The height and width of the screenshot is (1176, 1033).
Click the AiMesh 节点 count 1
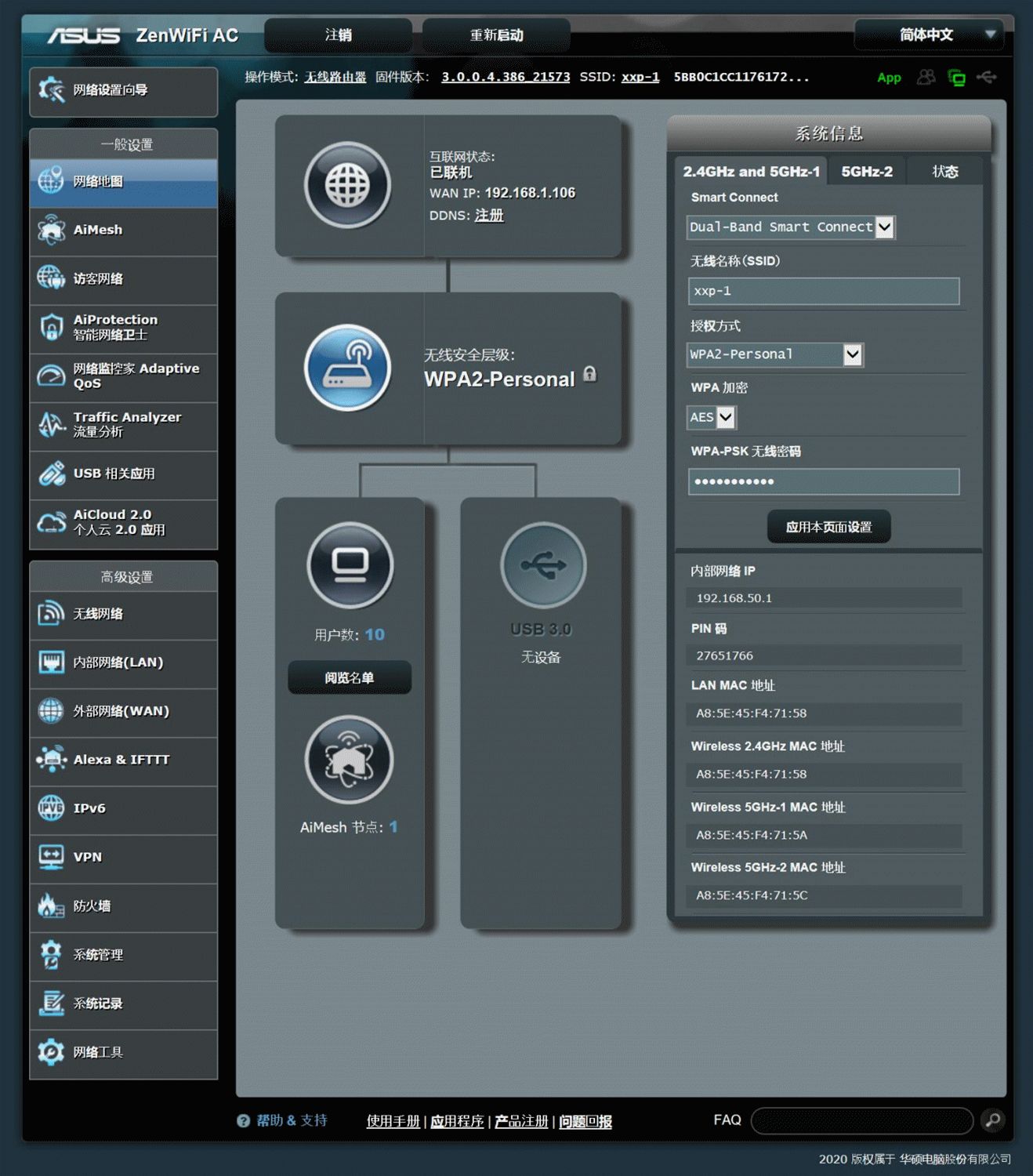[x=393, y=827]
